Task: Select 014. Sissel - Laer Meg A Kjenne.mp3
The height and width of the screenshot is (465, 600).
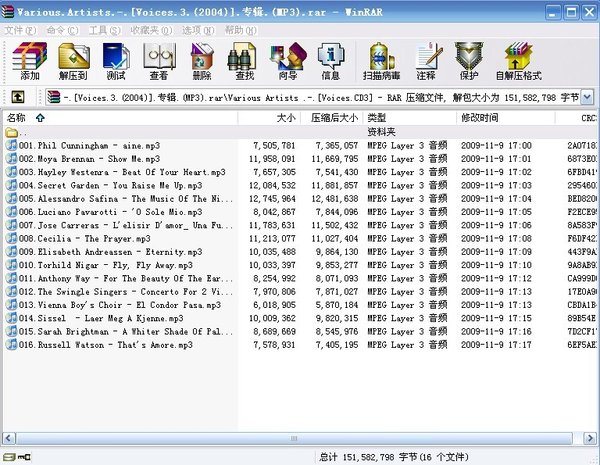Action: point(300,318)
